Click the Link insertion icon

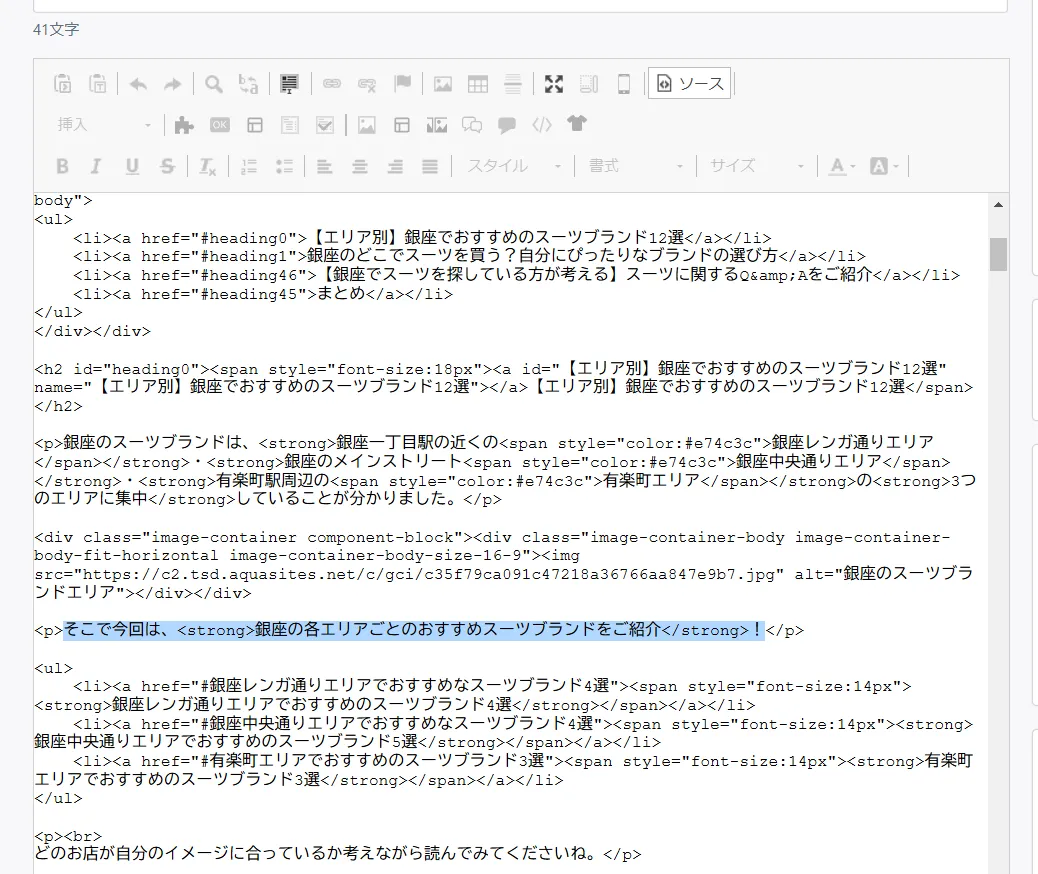[x=330, y=84]
